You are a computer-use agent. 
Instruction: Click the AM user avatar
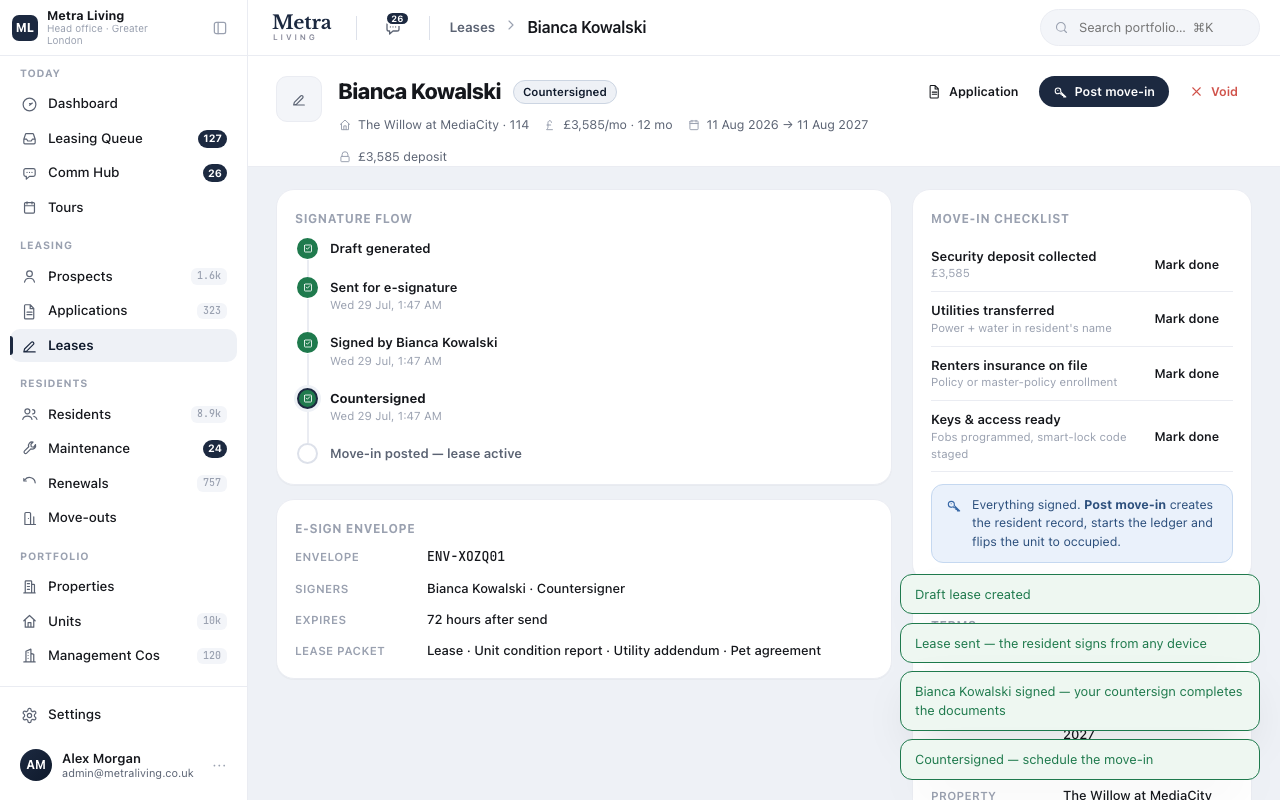36,765
